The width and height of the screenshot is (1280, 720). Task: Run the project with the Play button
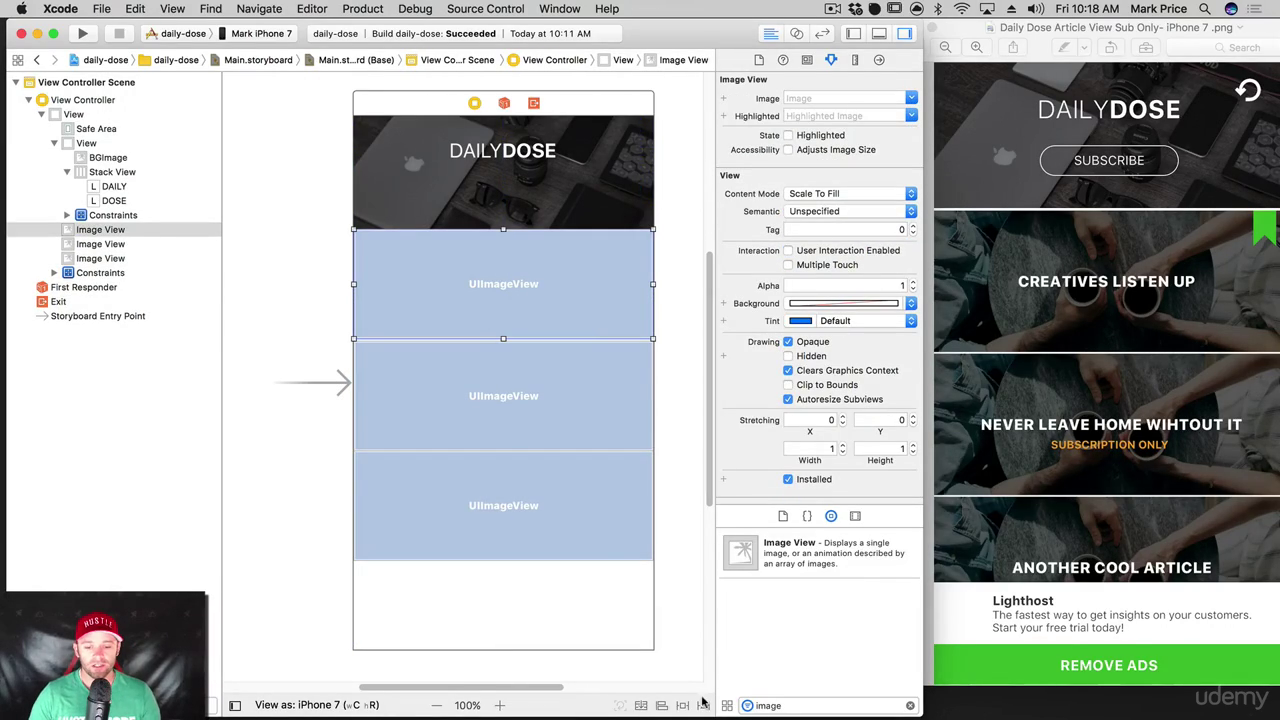click(x=82, y=33)
